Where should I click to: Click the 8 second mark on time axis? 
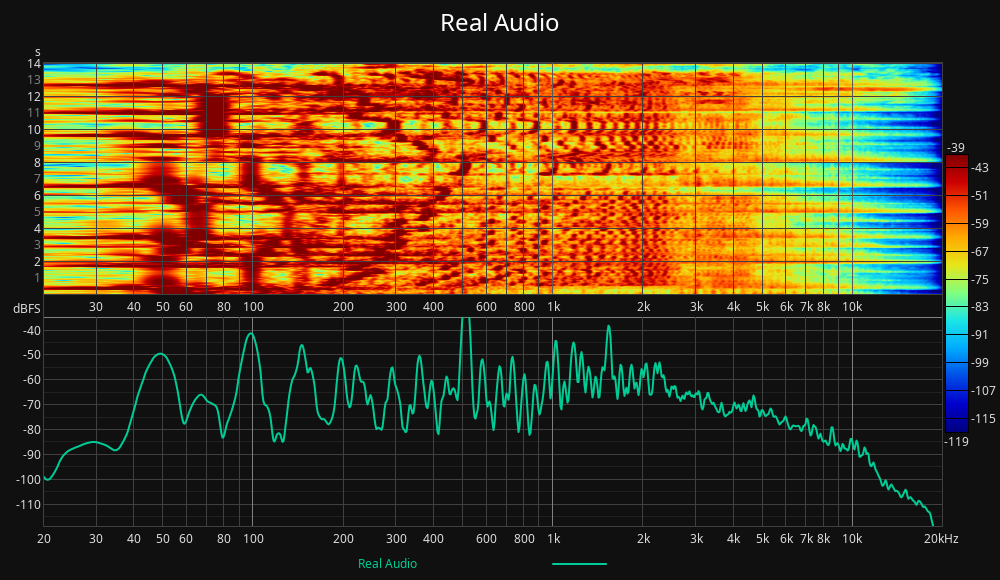pyautogui.click(x=36, y=162)
